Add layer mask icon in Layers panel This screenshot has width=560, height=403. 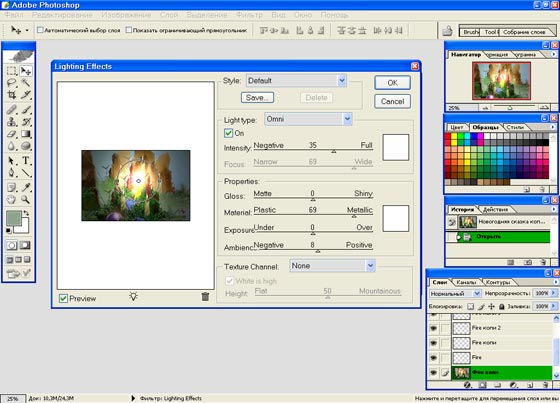[482, 385]
